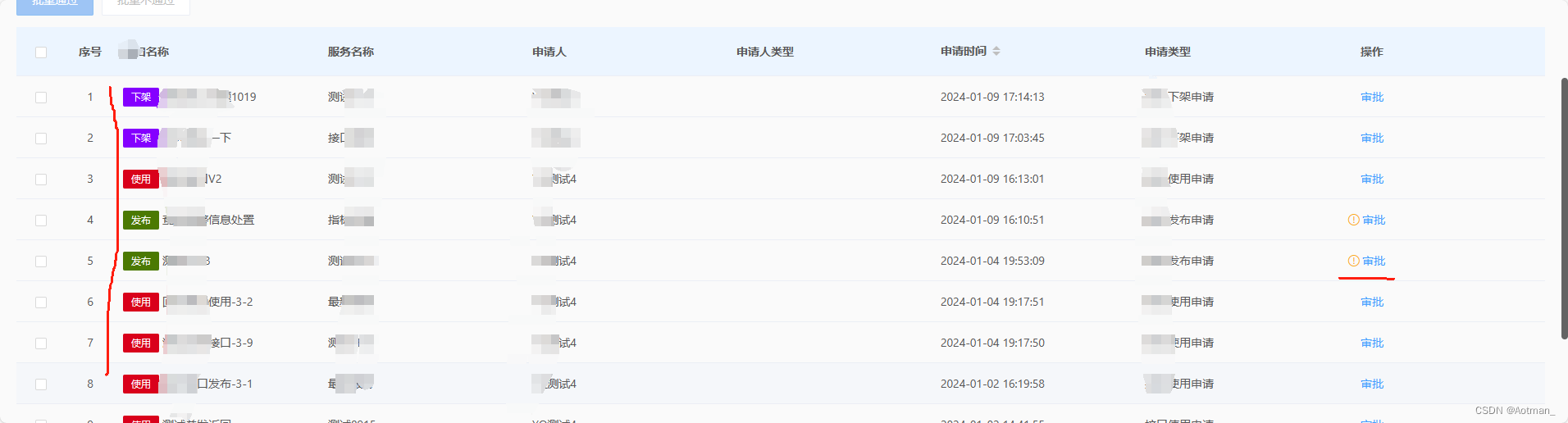
Task: Click the name ending 发布-3-1 in row 8
Action: [207, 384]
